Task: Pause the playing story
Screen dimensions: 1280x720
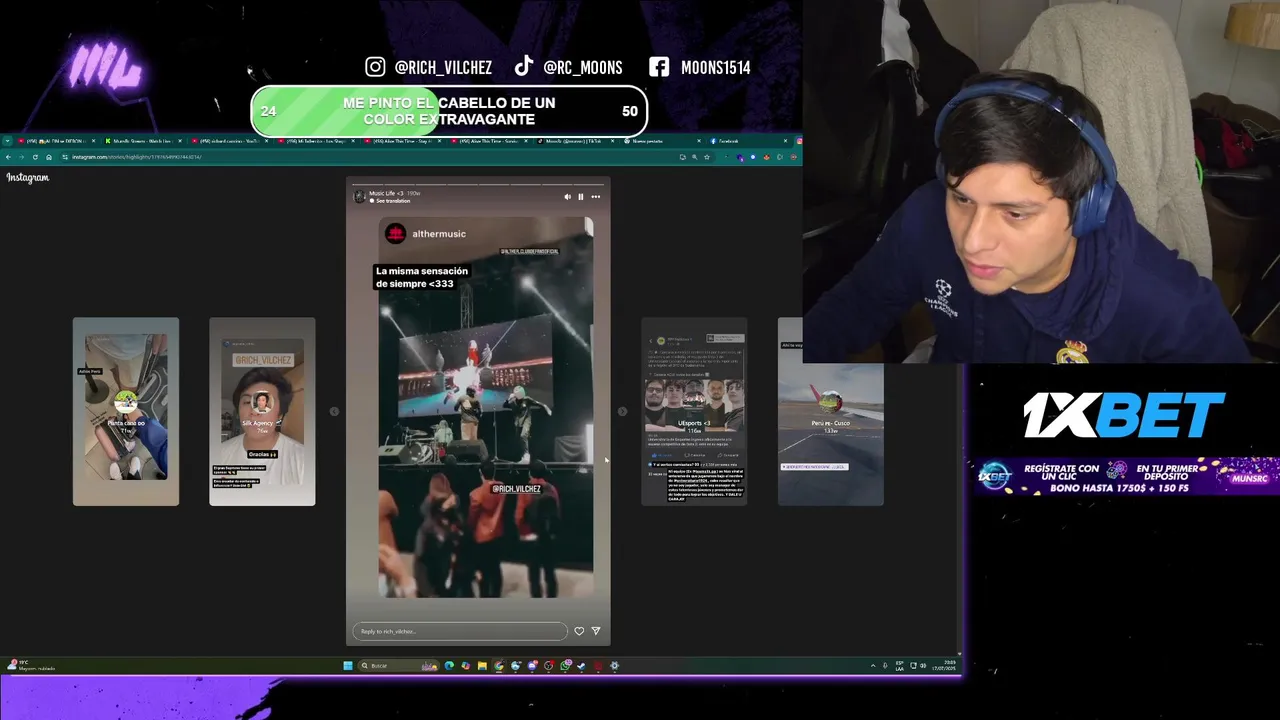Action: pyautogui.click(x=581, y=197)
